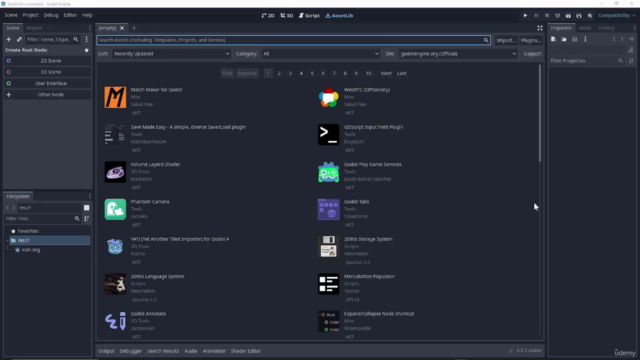Open Phantom Camera asset icon
Image resolution: width=640 pixels, height=360 pixels.
click(x=115, y=209)
